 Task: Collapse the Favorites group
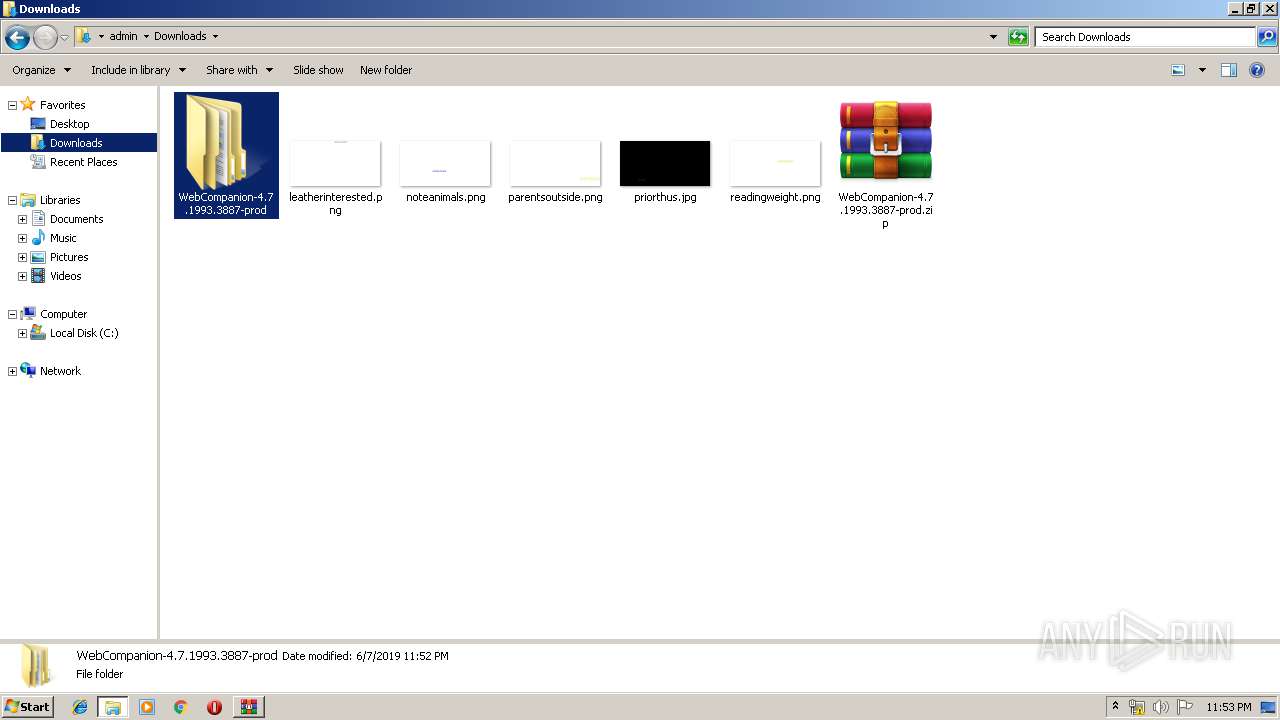pyautogui.click(x=12, y=105)
